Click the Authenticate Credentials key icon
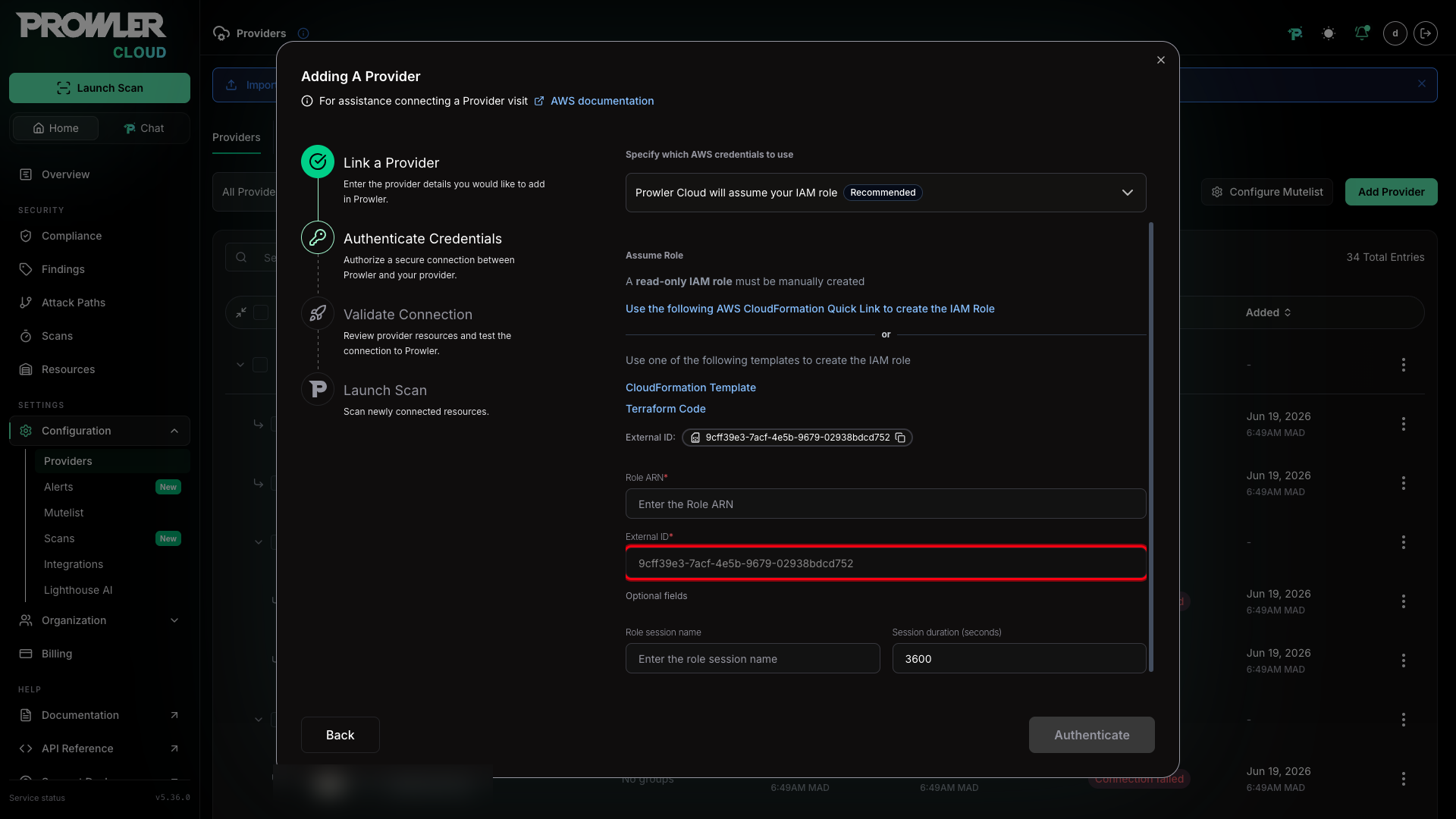The width and height of the screenshot is (1456, 819). tap(318, 237)
